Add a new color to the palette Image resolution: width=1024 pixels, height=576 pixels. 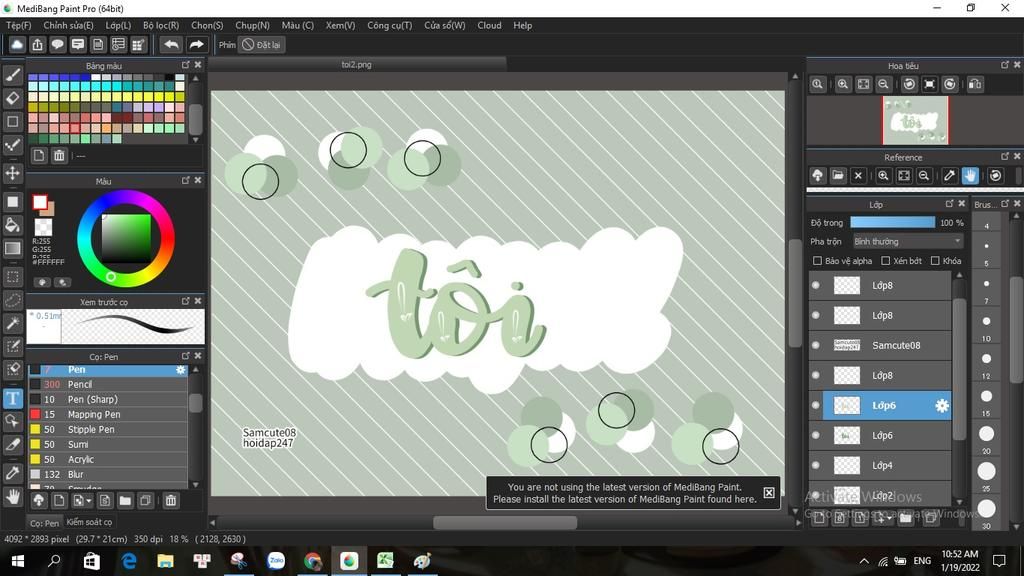click(39, 155)
